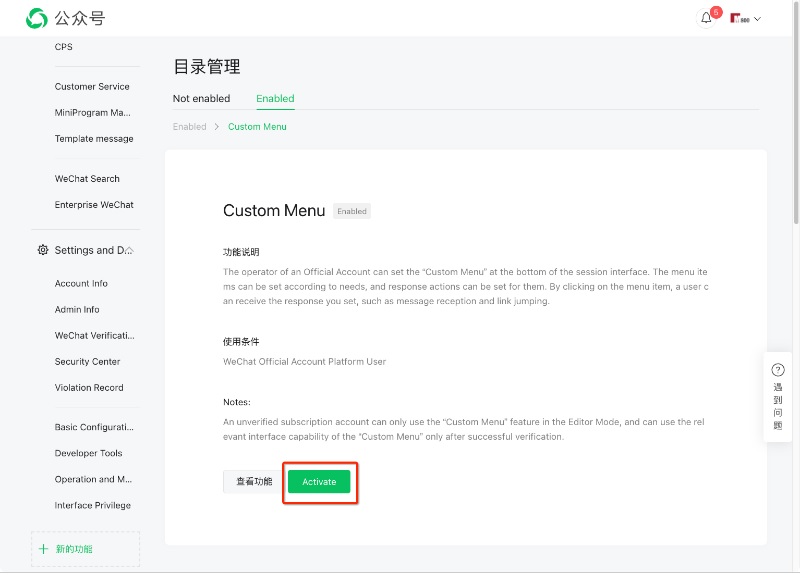Click the Enabled breadcrumb link
The width and height of the screenshot is (800, 575).
(189, 127)
